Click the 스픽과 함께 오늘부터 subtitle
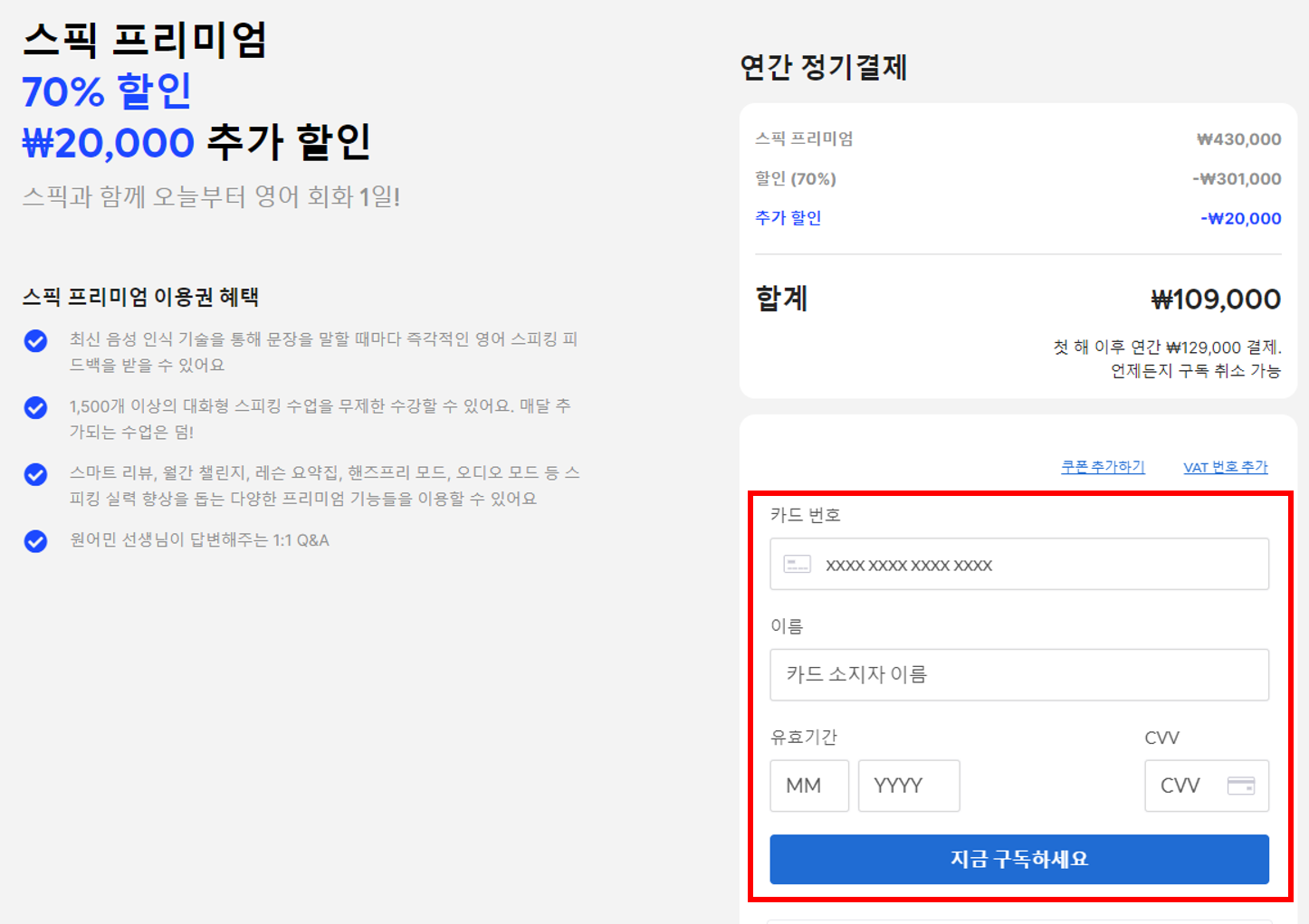The width and height of the screenshot is (1309, 924). tap(211, 196)
